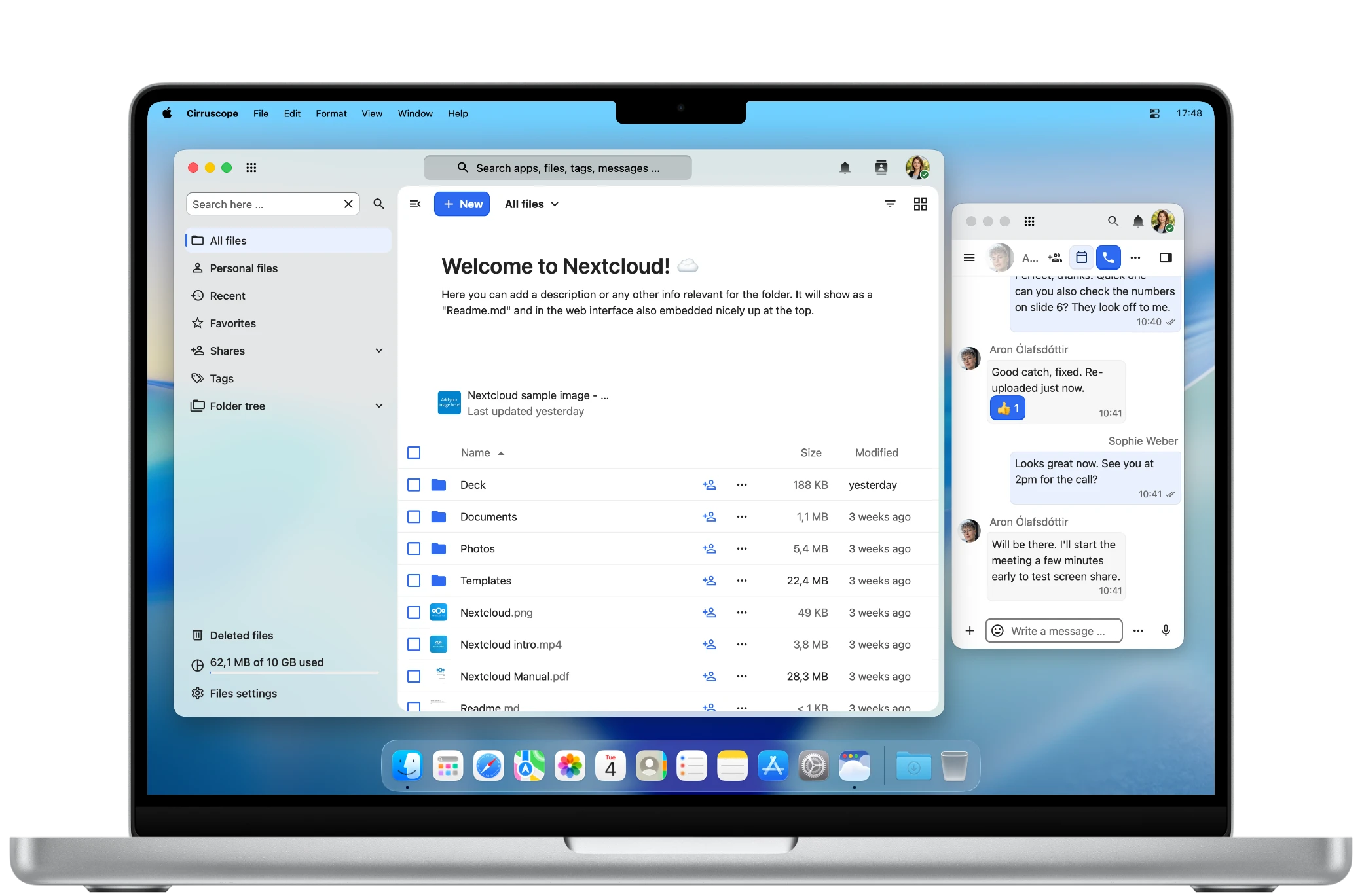
Task: Check the Nextcloud.png checkbox
Action: 414,613
